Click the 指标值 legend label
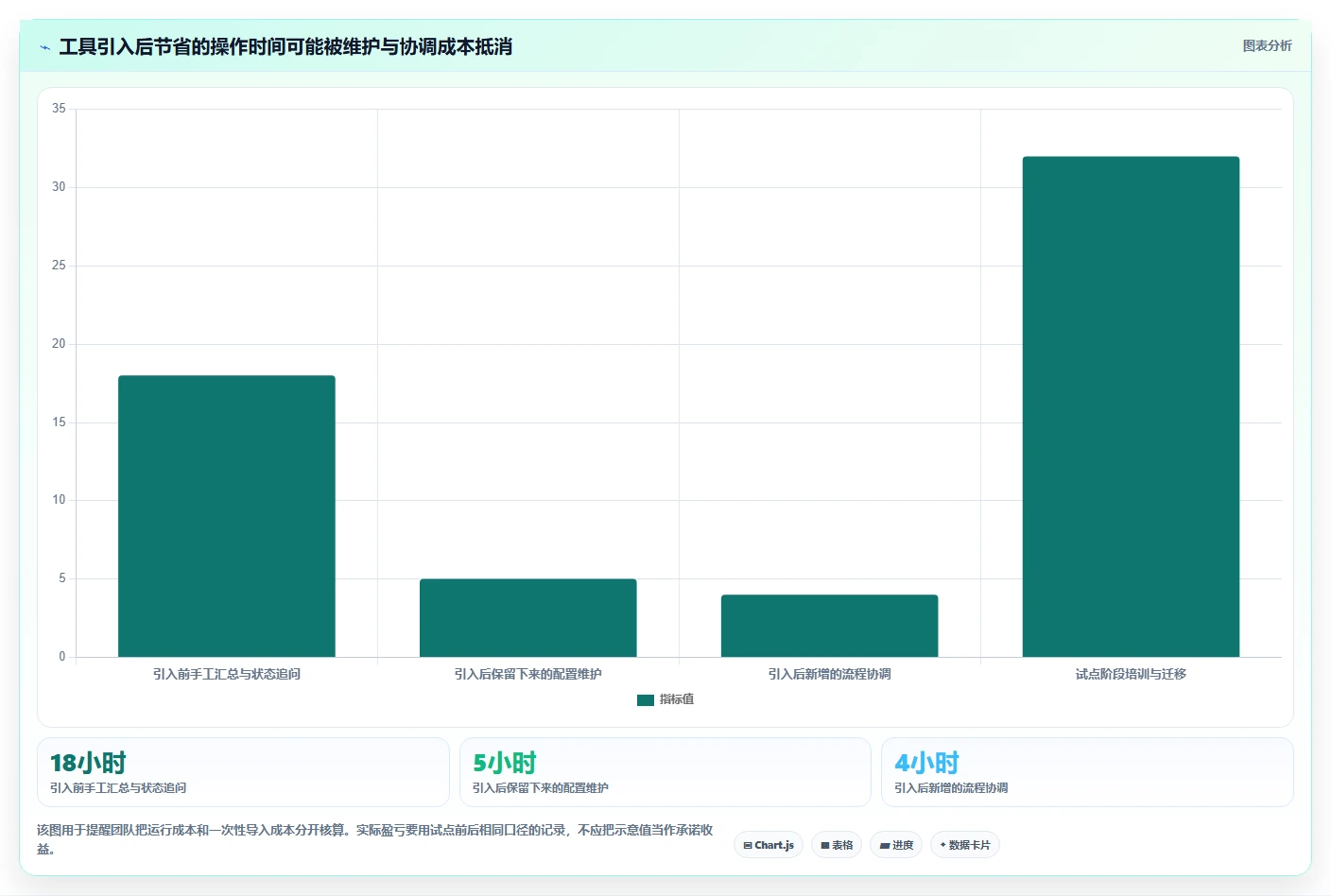The width and height of the screenshot is (1331, 896). 677,699
